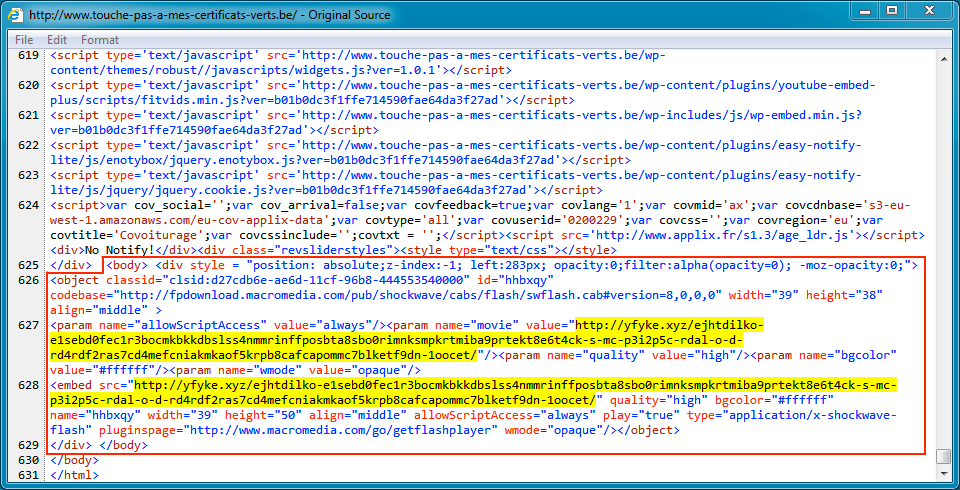Click the vertical scrollbar thumb
Image resolution: width=960 pixels, height=490 pixels.
(x=944, y=457)
